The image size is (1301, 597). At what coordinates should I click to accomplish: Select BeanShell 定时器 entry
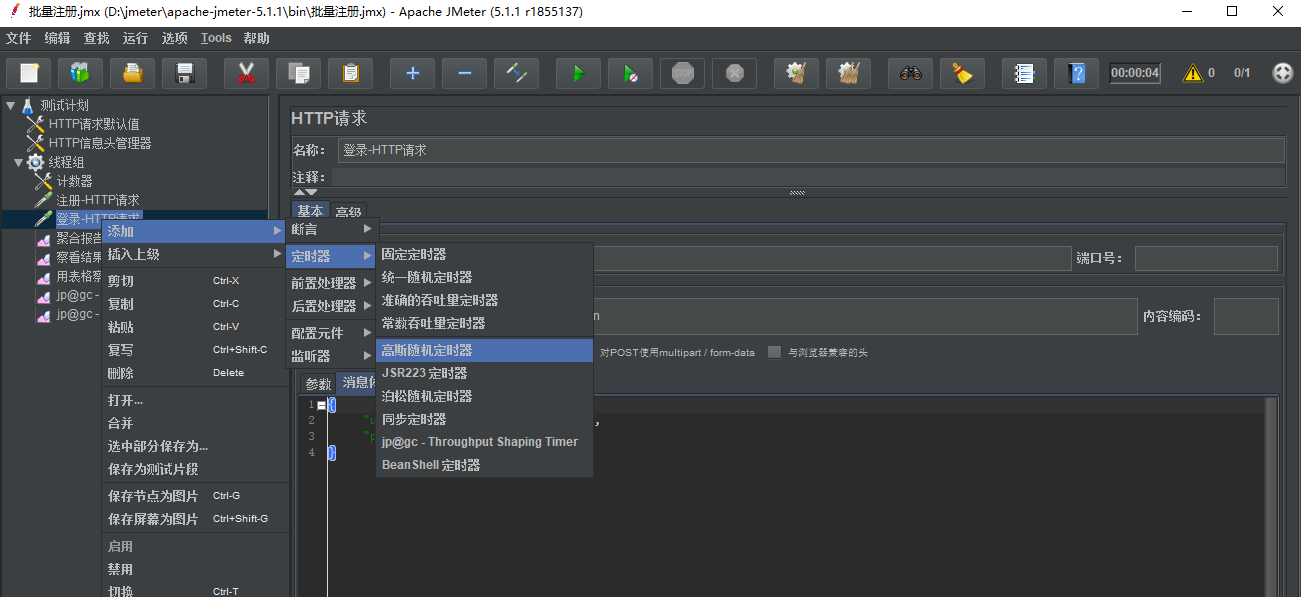pyautogui.click(x=485, y=465)
